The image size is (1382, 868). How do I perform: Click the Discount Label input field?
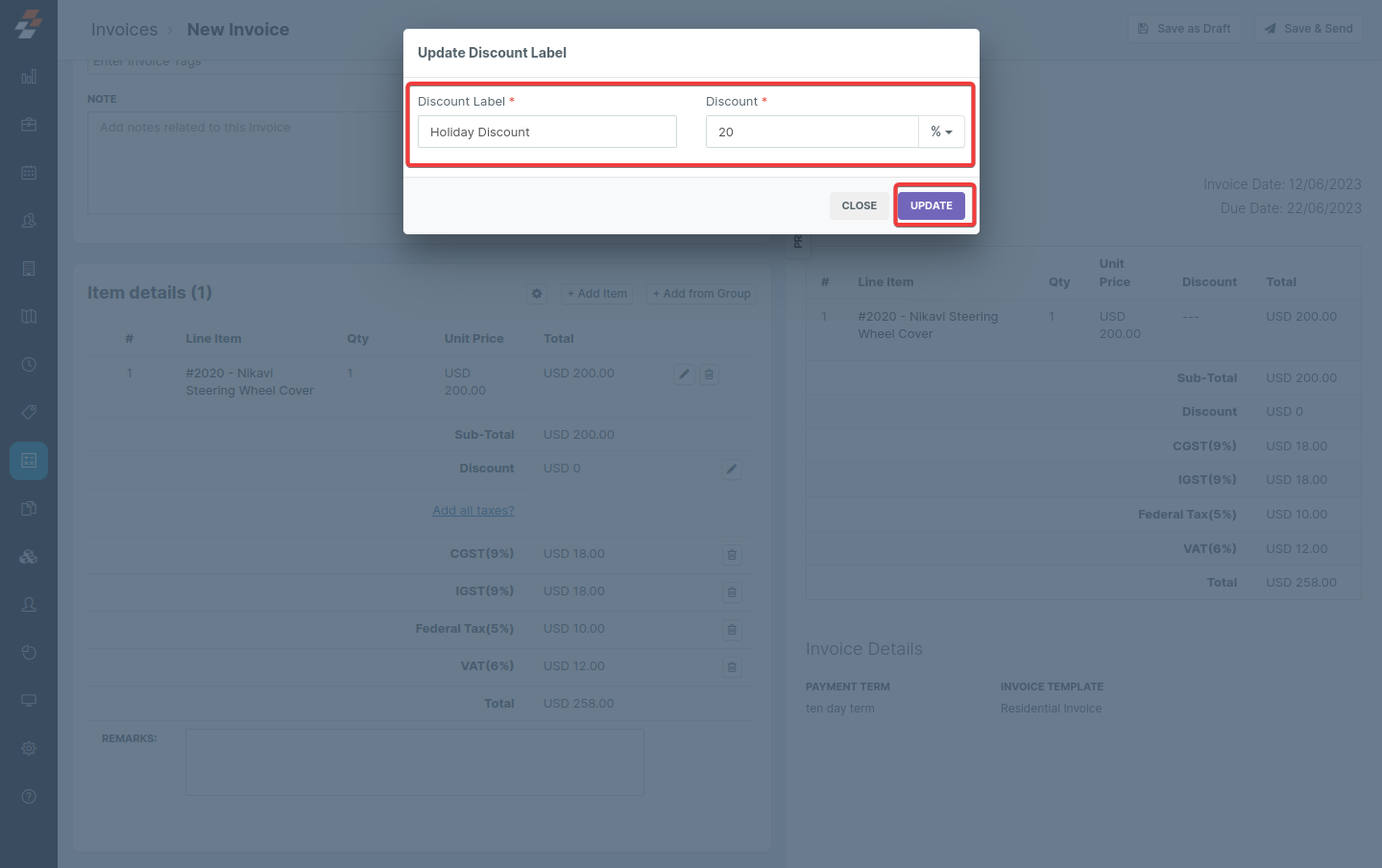tap(547, 132)
